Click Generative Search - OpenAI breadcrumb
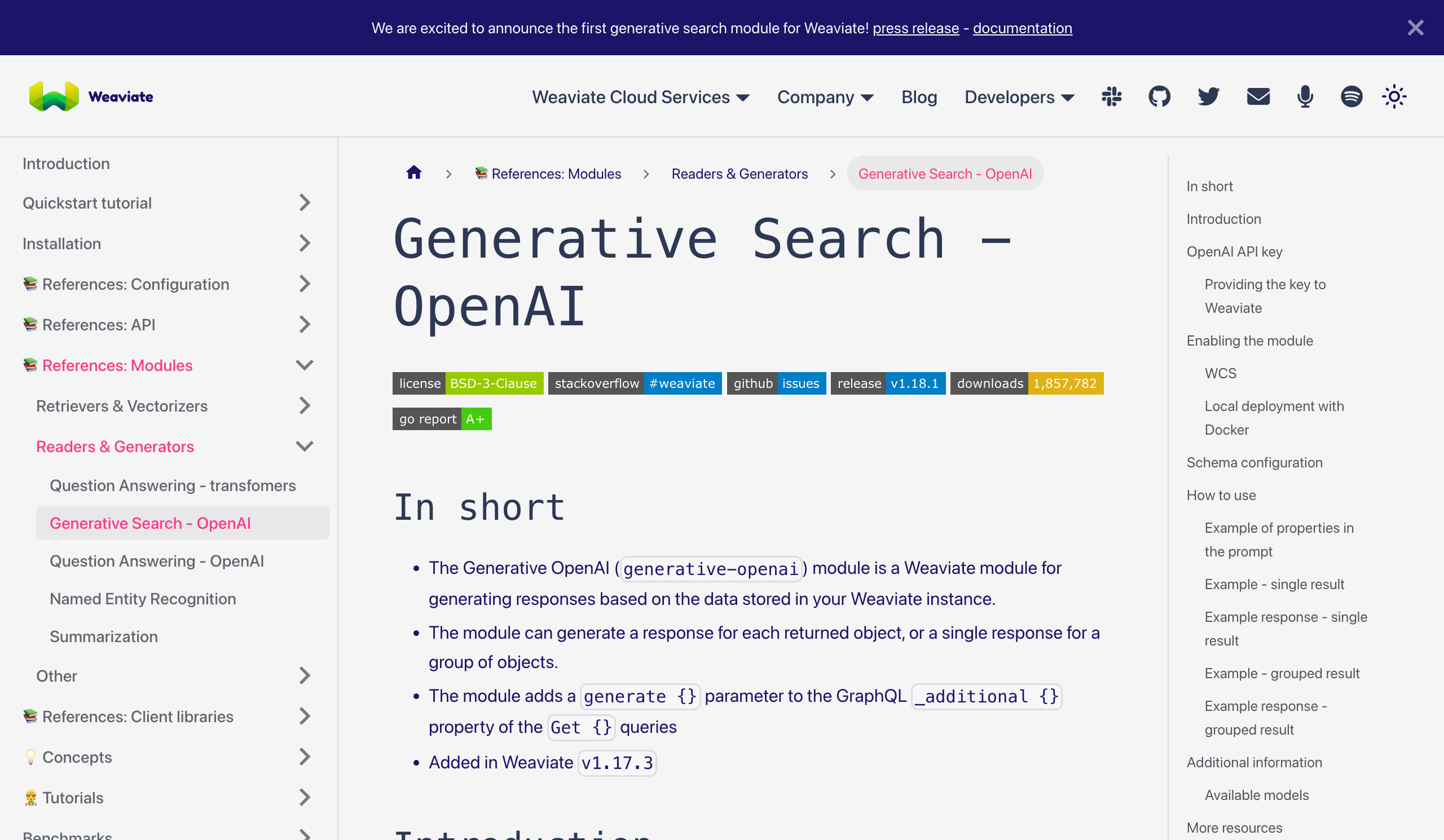1444x840 pixels. pos(945,174)
